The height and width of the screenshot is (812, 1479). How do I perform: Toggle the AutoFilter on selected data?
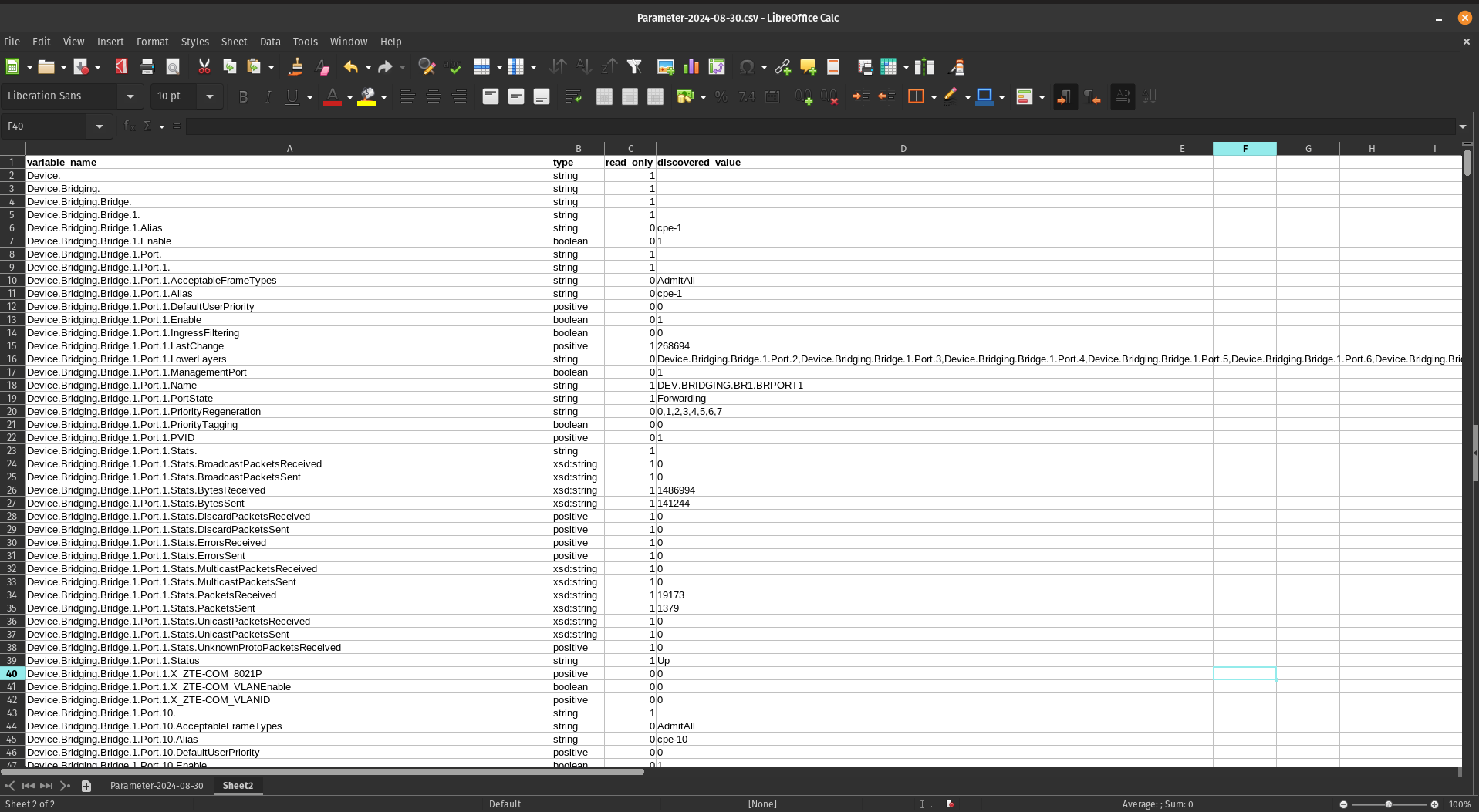click(635, 67)
